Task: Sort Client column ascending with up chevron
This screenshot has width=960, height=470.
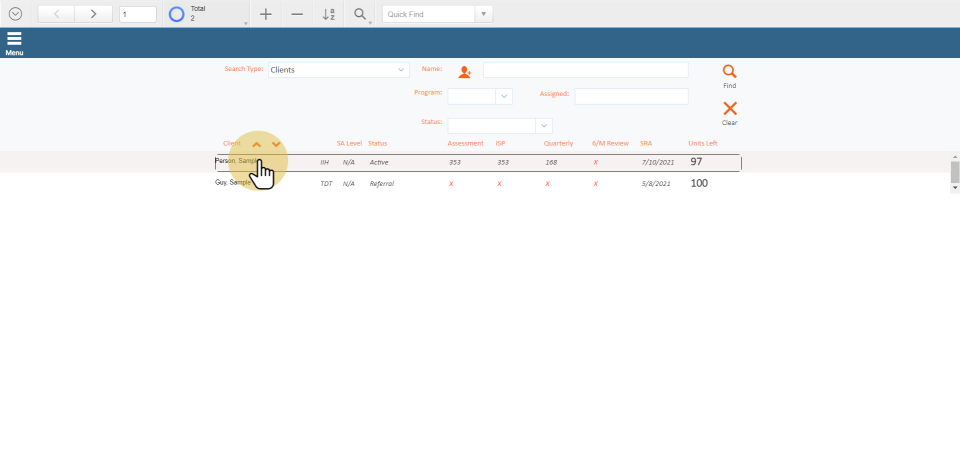Action: pos(256,144)
